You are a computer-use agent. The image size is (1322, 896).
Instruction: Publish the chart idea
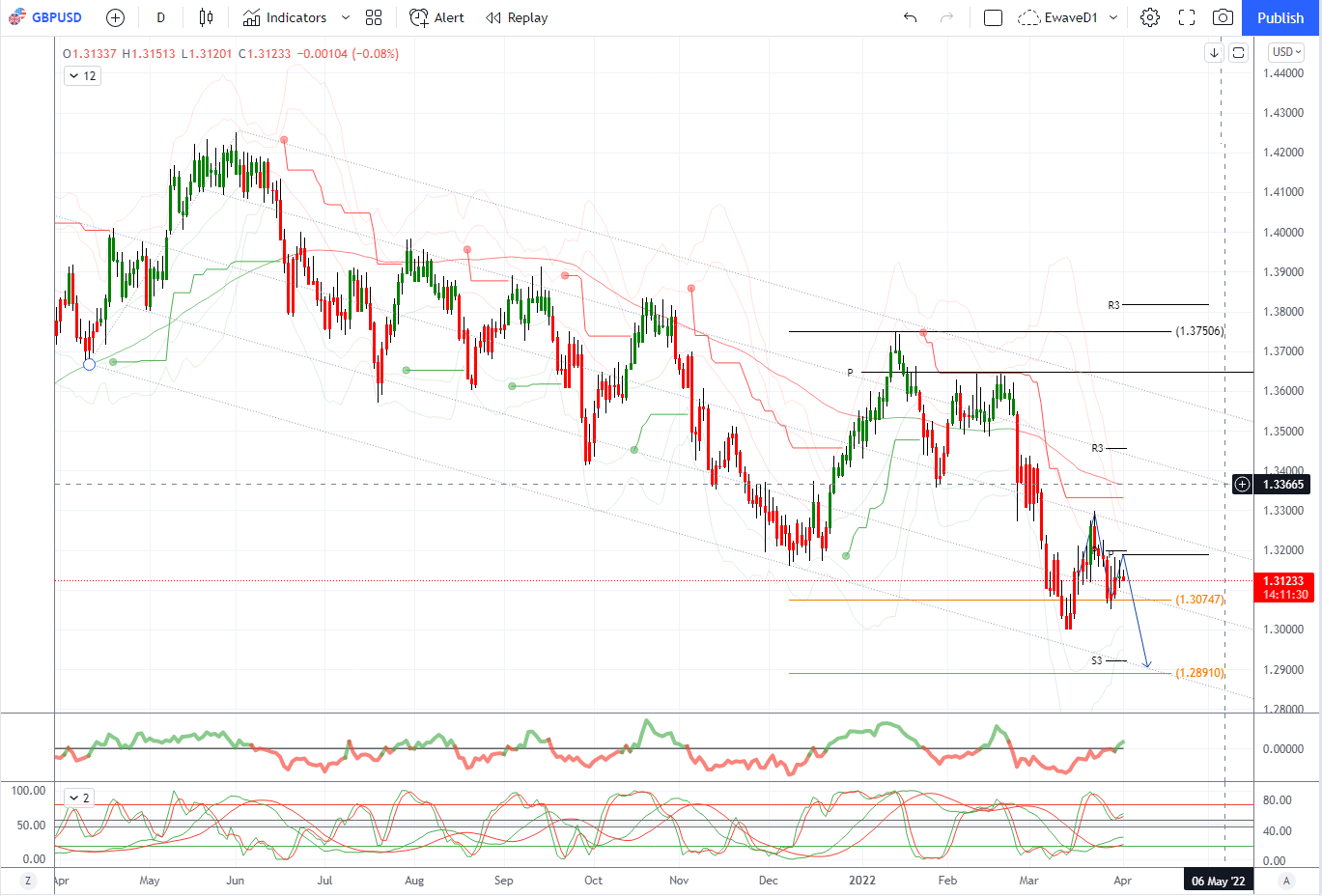click(x=1280, y=17)
